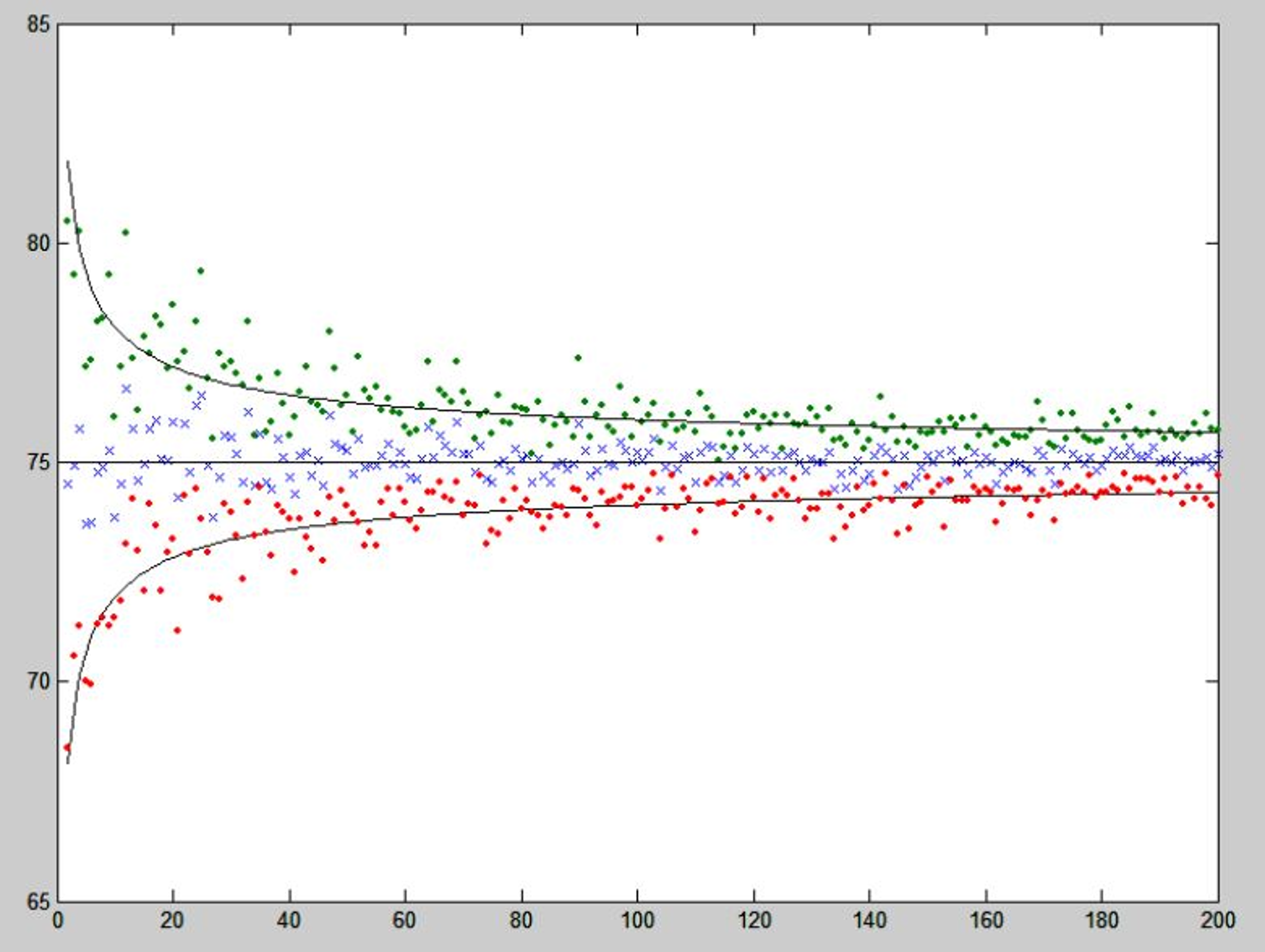Screen dimensions: 1265x952
Task: Click the y-axis label 70
Action: pos(38,681)
